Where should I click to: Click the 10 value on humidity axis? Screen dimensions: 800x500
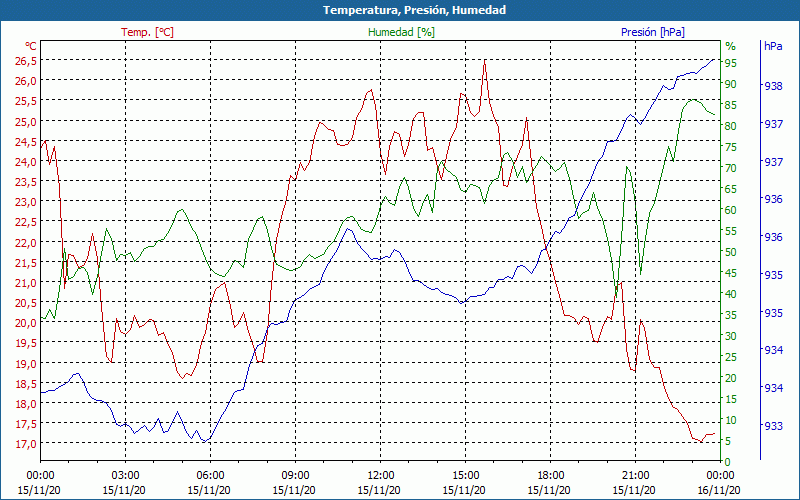pos(731,420)
